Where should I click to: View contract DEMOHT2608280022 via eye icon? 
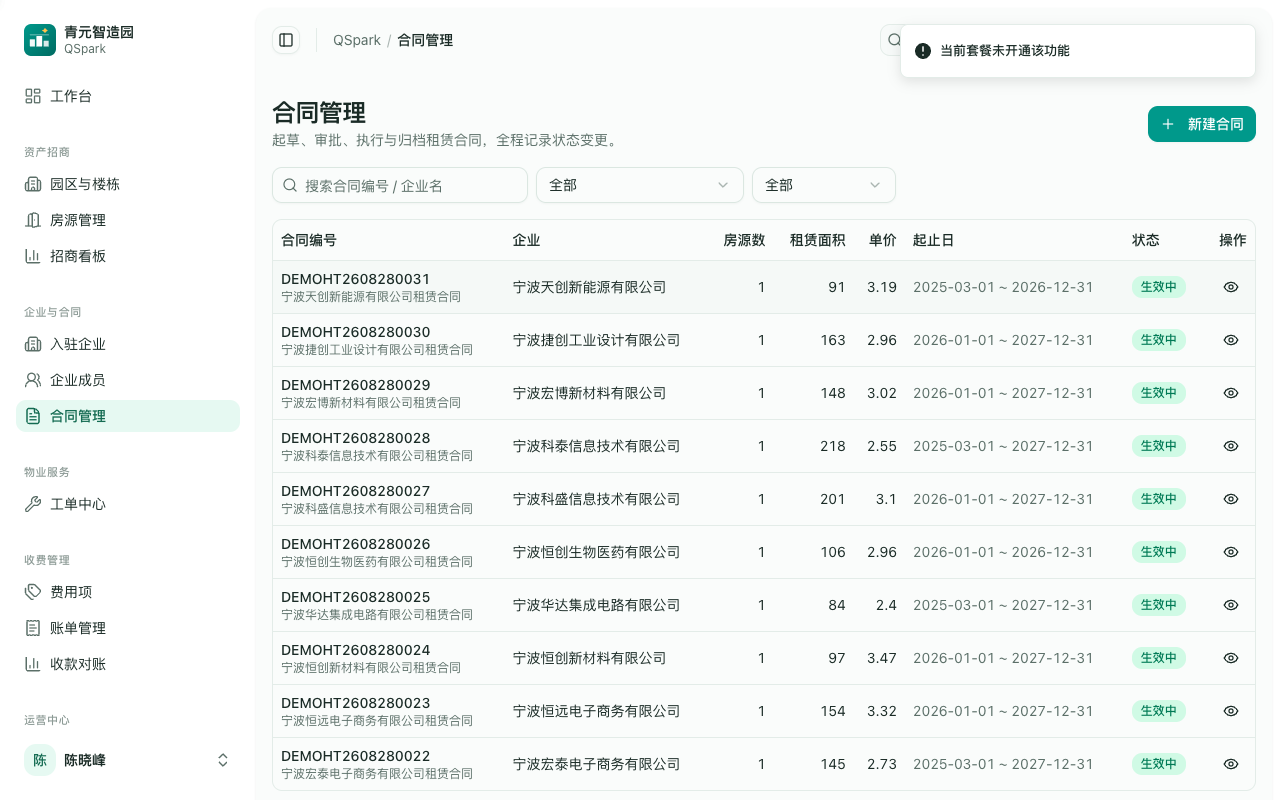click(x=1231, y=764)
